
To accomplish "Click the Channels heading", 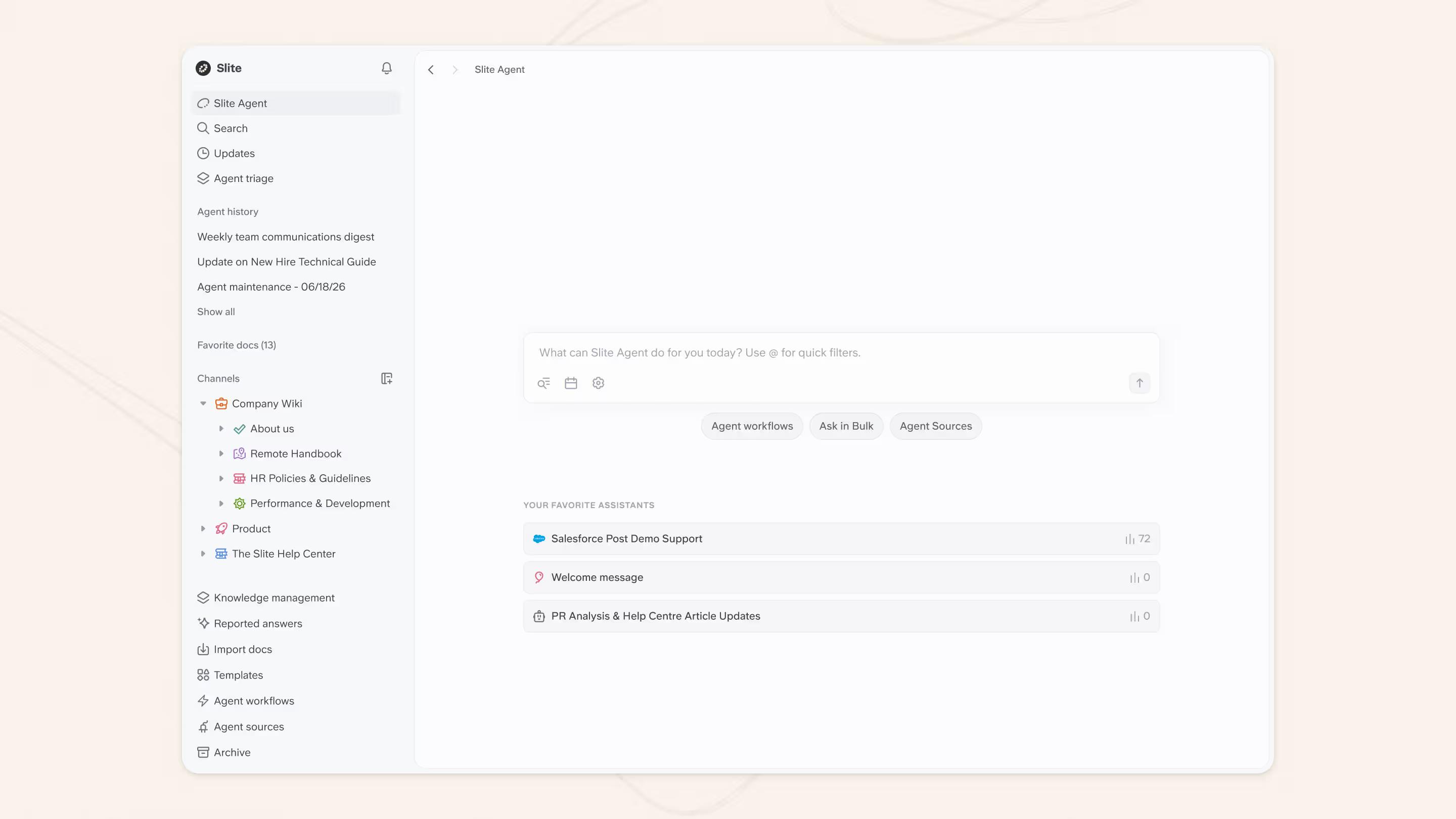I will (218, 378).
